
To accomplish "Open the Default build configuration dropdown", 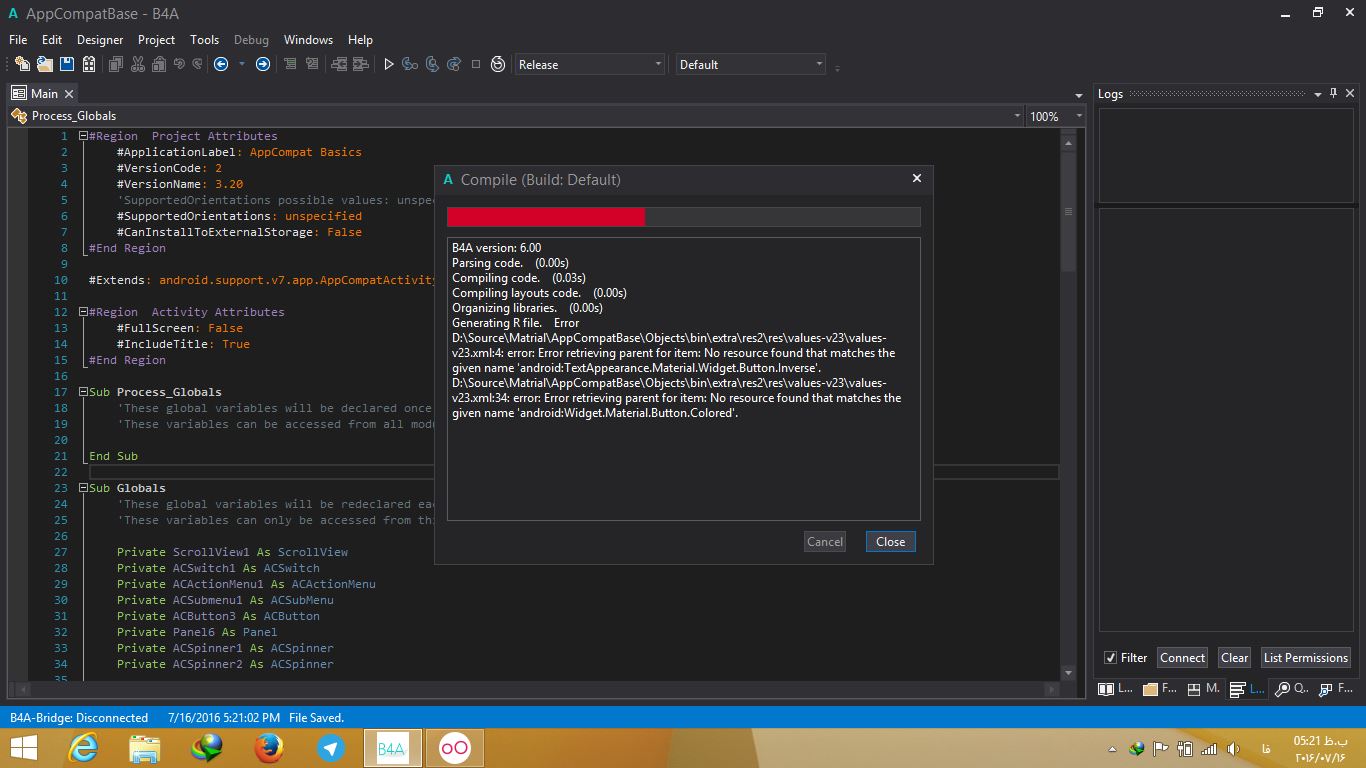I will [750, 64].
